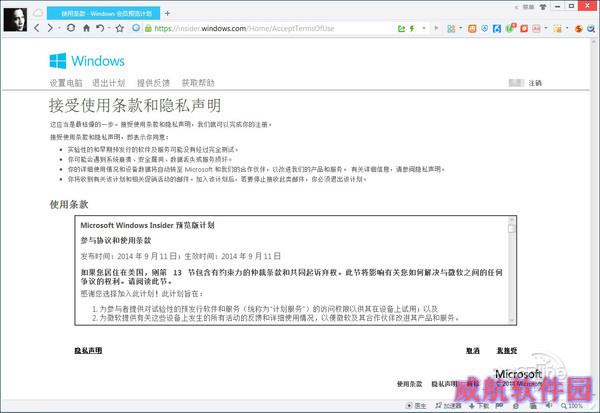The image size is (600, 413).
Task: Select the Windows 会员预览计划 browser tab
Action: tap(103, 13)
